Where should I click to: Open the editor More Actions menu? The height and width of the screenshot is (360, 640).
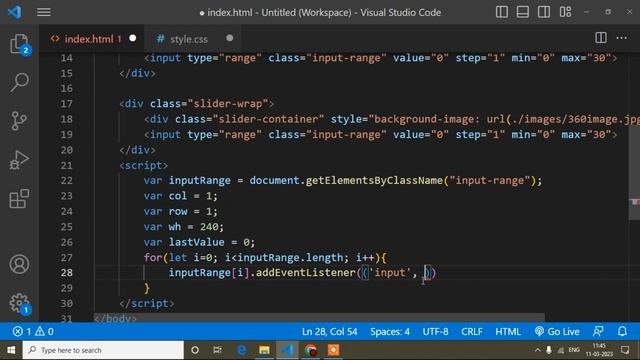point(622,38)
